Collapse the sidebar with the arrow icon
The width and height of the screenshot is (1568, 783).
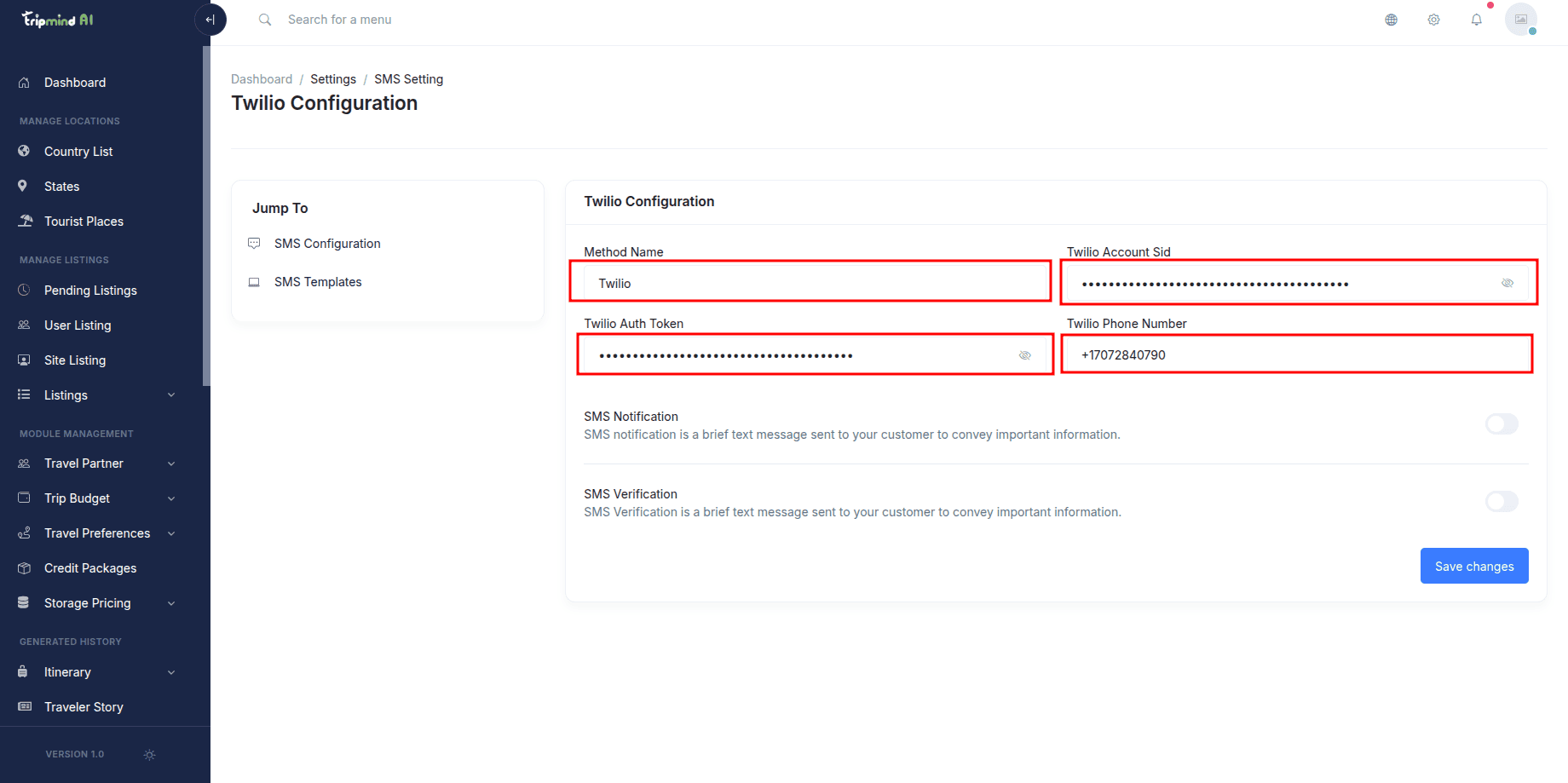210,20
